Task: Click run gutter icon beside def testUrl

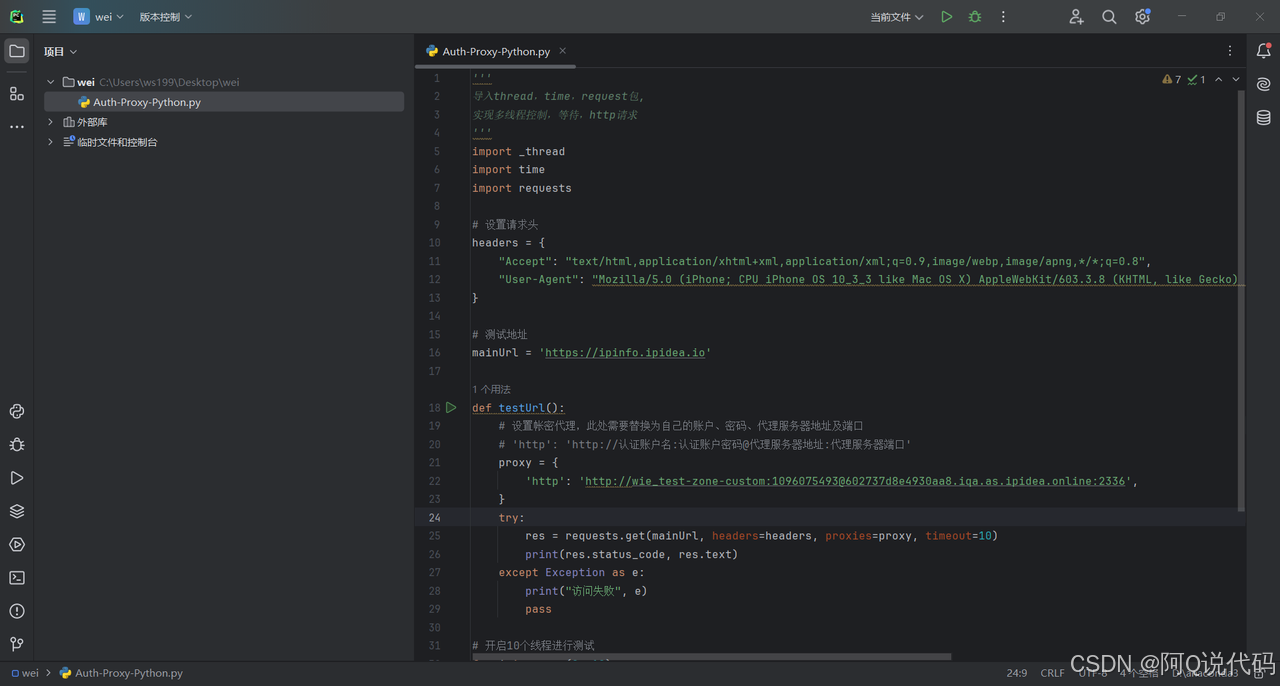Action: point(451,408)
